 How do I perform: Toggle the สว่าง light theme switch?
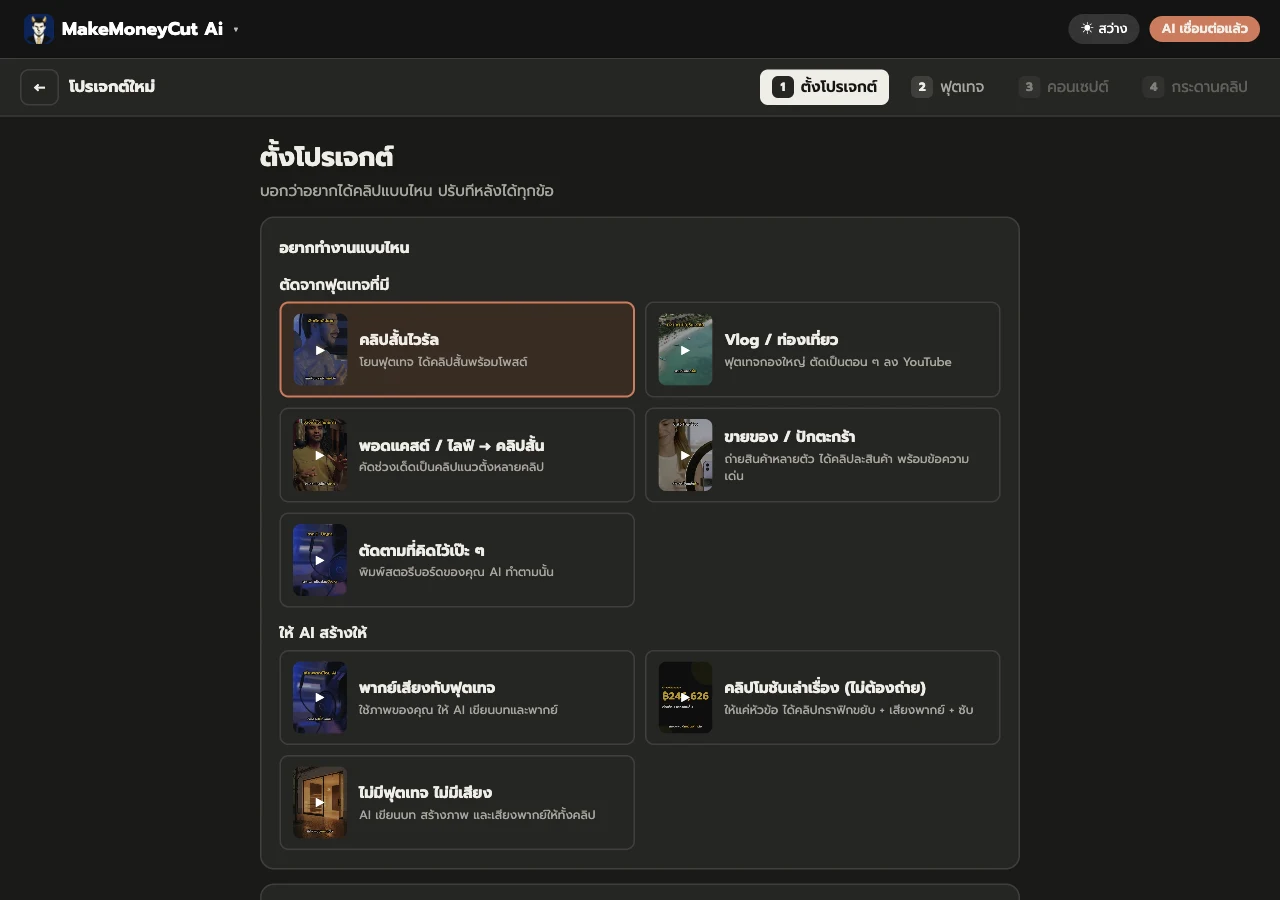click(1103, 29)
